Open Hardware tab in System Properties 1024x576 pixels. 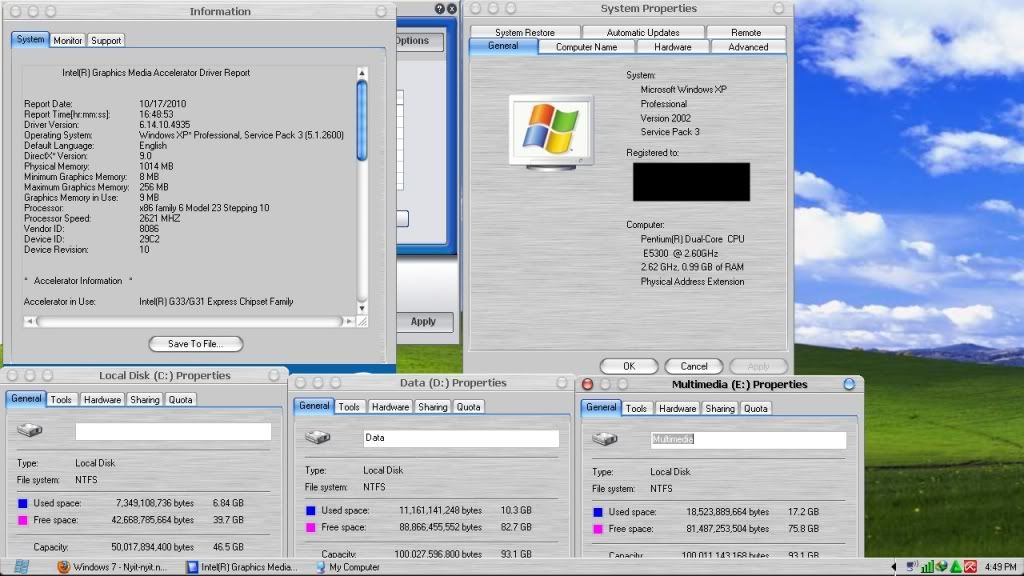[673, 47]
